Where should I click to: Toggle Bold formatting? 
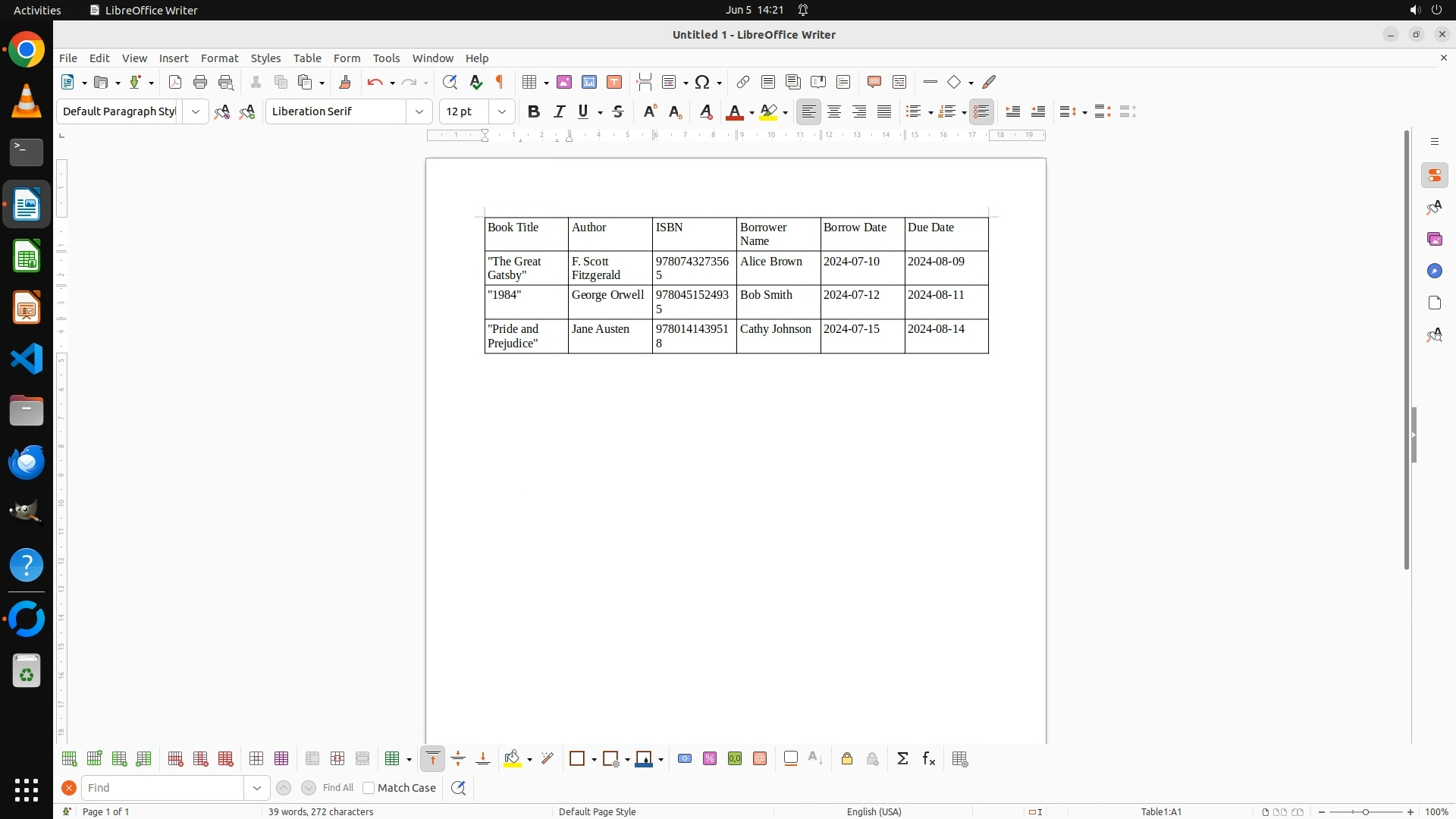pos(534,111)
